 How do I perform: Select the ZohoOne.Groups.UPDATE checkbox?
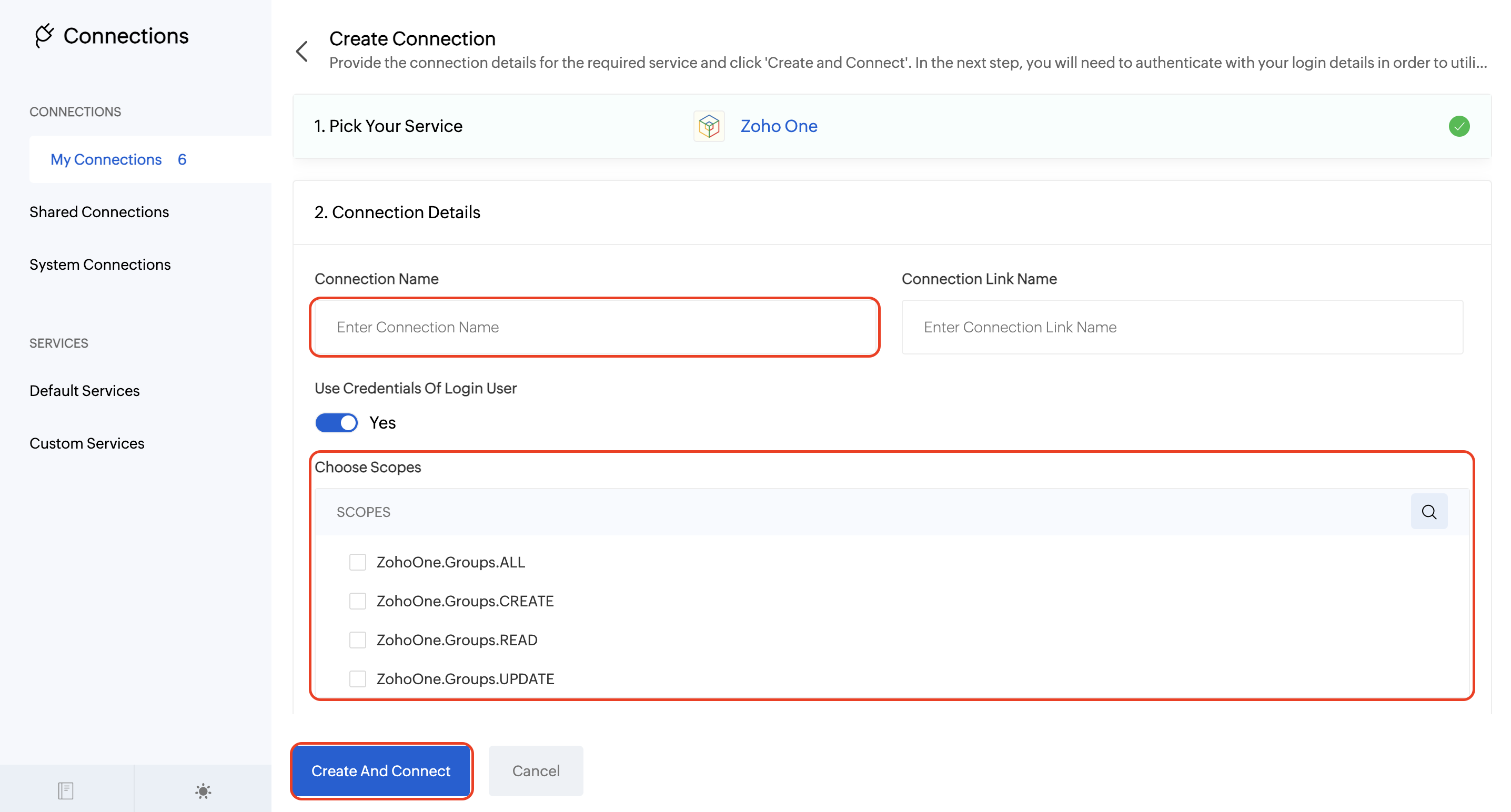(x=357, y=678)
